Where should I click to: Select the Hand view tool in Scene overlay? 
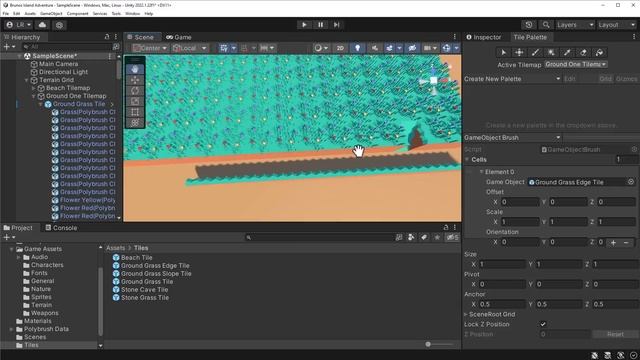(135, 69)
